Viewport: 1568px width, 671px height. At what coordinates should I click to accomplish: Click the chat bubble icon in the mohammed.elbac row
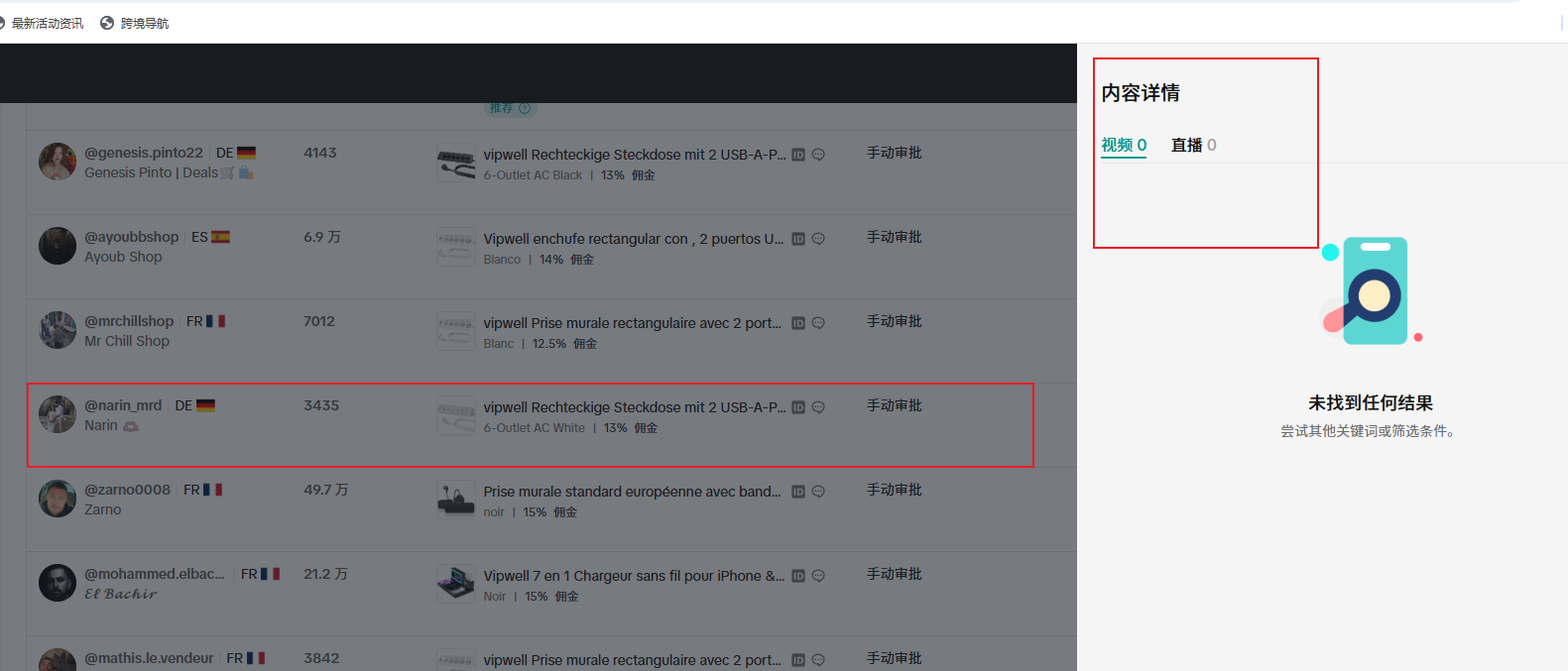coord(818,576)
